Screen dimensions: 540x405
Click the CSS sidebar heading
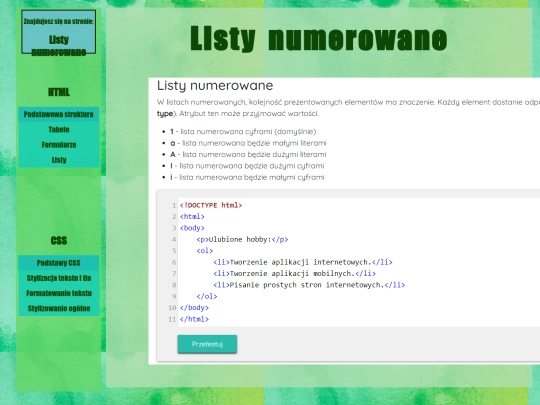(59, 240)
